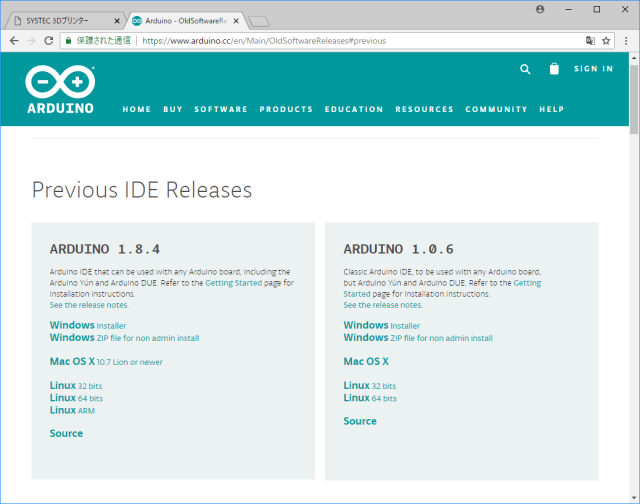Click the 'Previous IDE Releases' heading
This screenshot has height=504, width=640.
tap(142, 190)
